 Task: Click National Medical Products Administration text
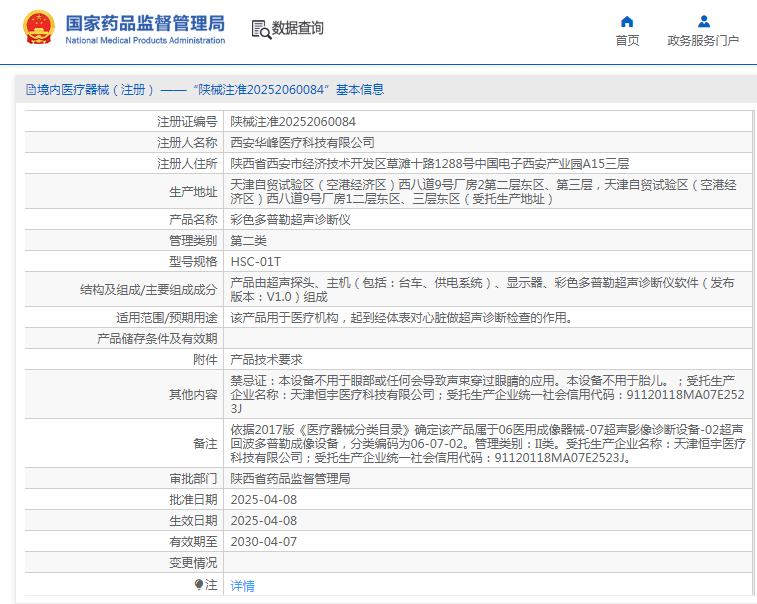(x=145, y=41)
